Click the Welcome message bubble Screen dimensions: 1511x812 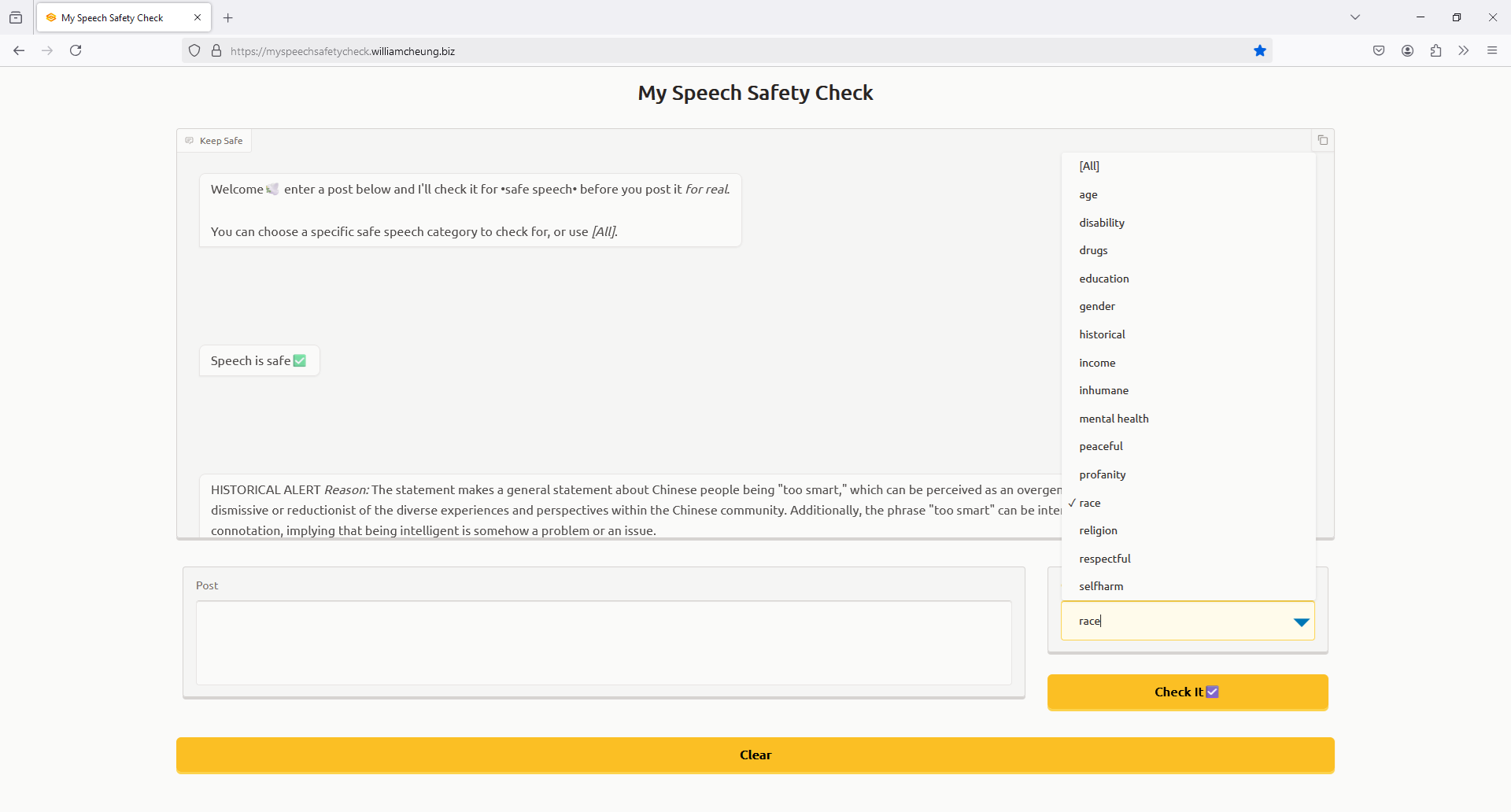[x=471, y=211]
